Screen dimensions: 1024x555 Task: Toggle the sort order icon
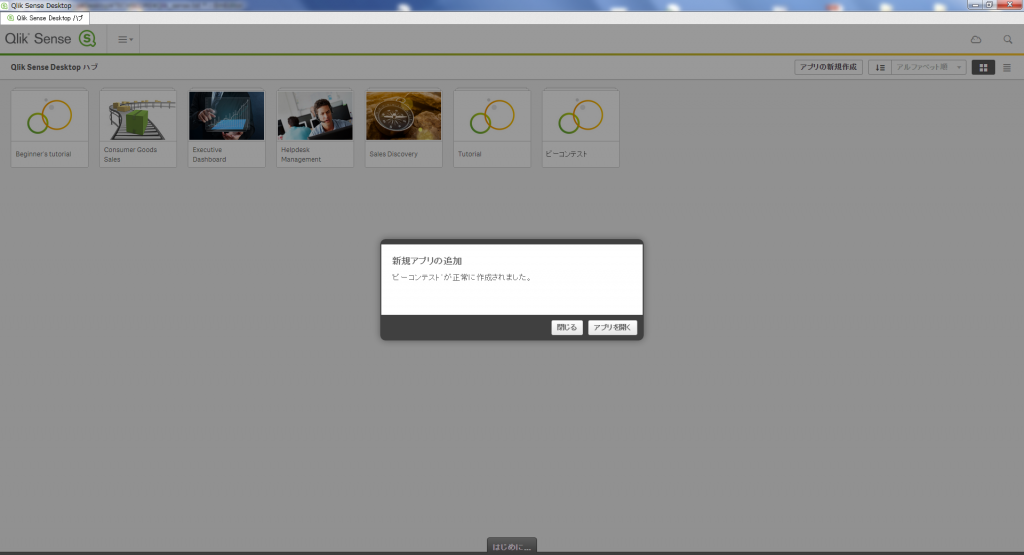pos(880,67)
